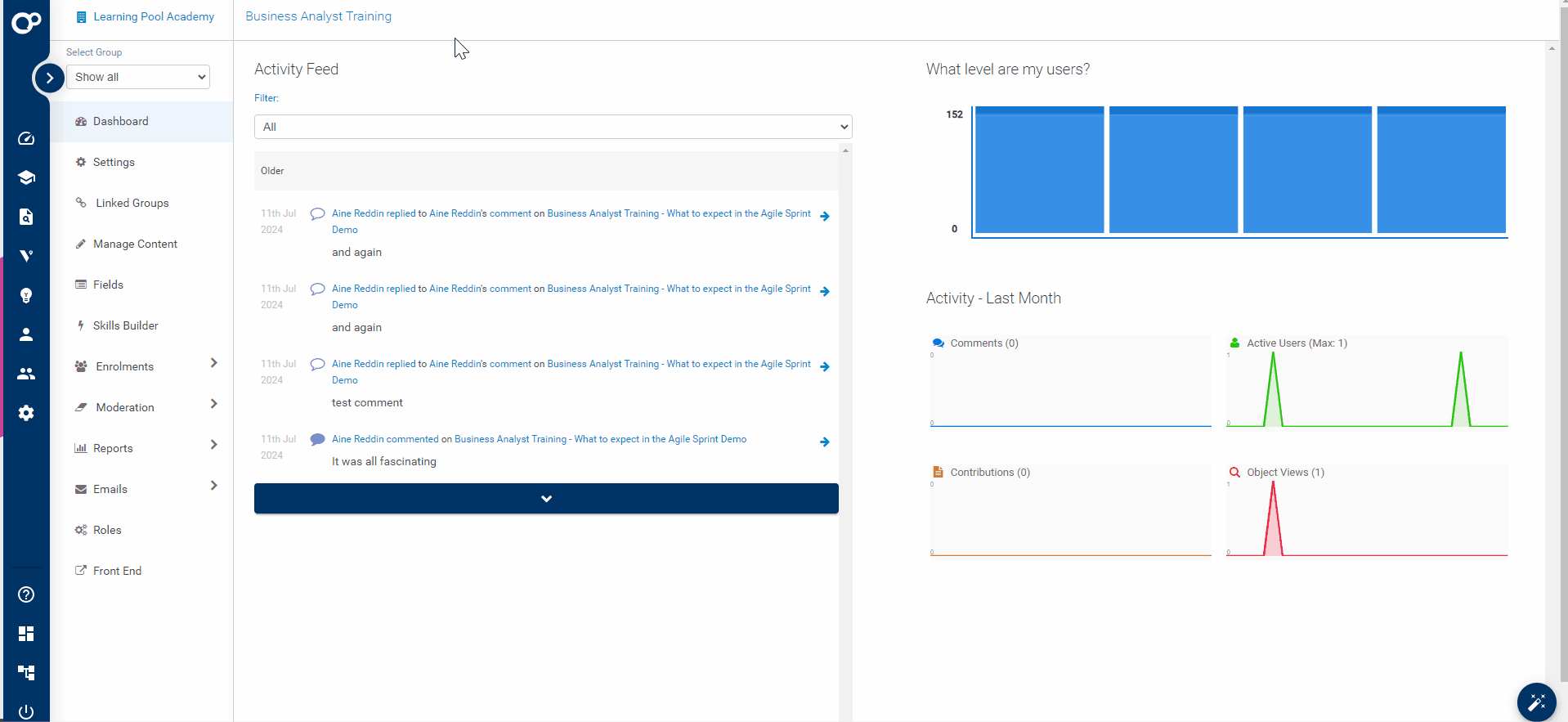Image resolution: width=1568 pixels, height=722 pixels.
Task: Click the group users icon in left rail
Action: tap(26, 374)
